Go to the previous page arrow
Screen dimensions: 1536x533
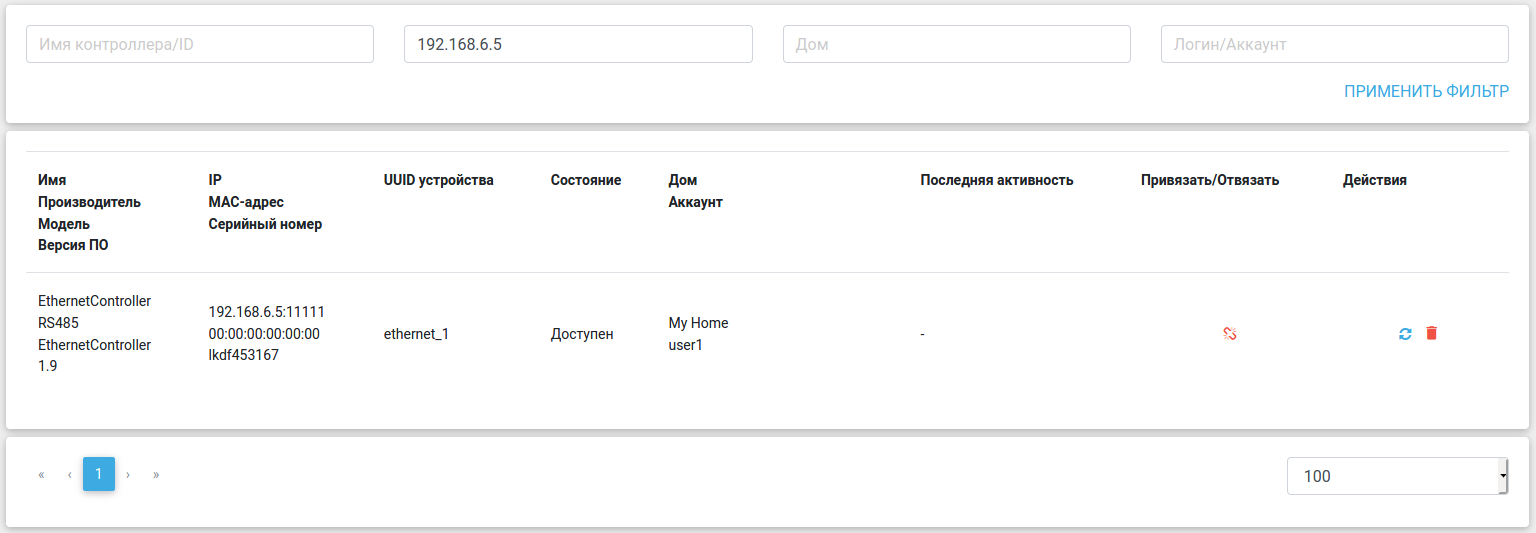point(69,474)
